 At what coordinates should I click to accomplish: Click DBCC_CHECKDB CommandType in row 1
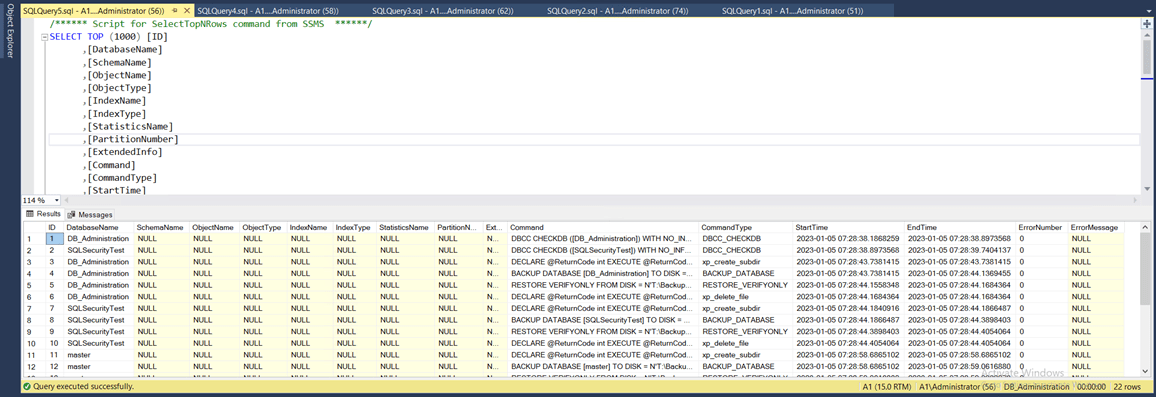[x=745, y=238]
